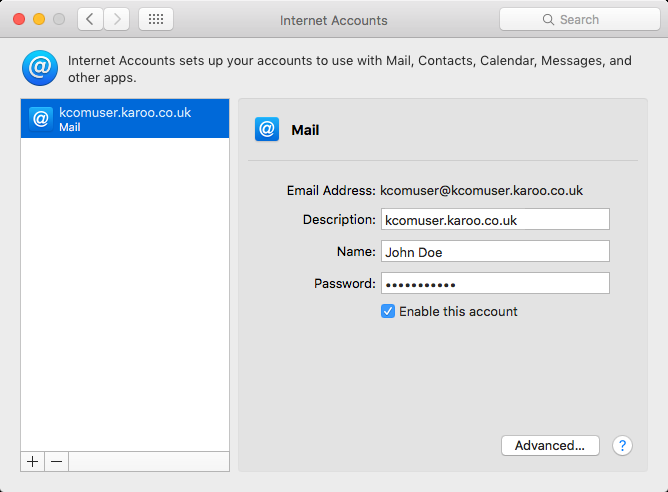Minimize the window with the yellow button
The width and height of the screenshot is (668, 492).
(40, 19)
